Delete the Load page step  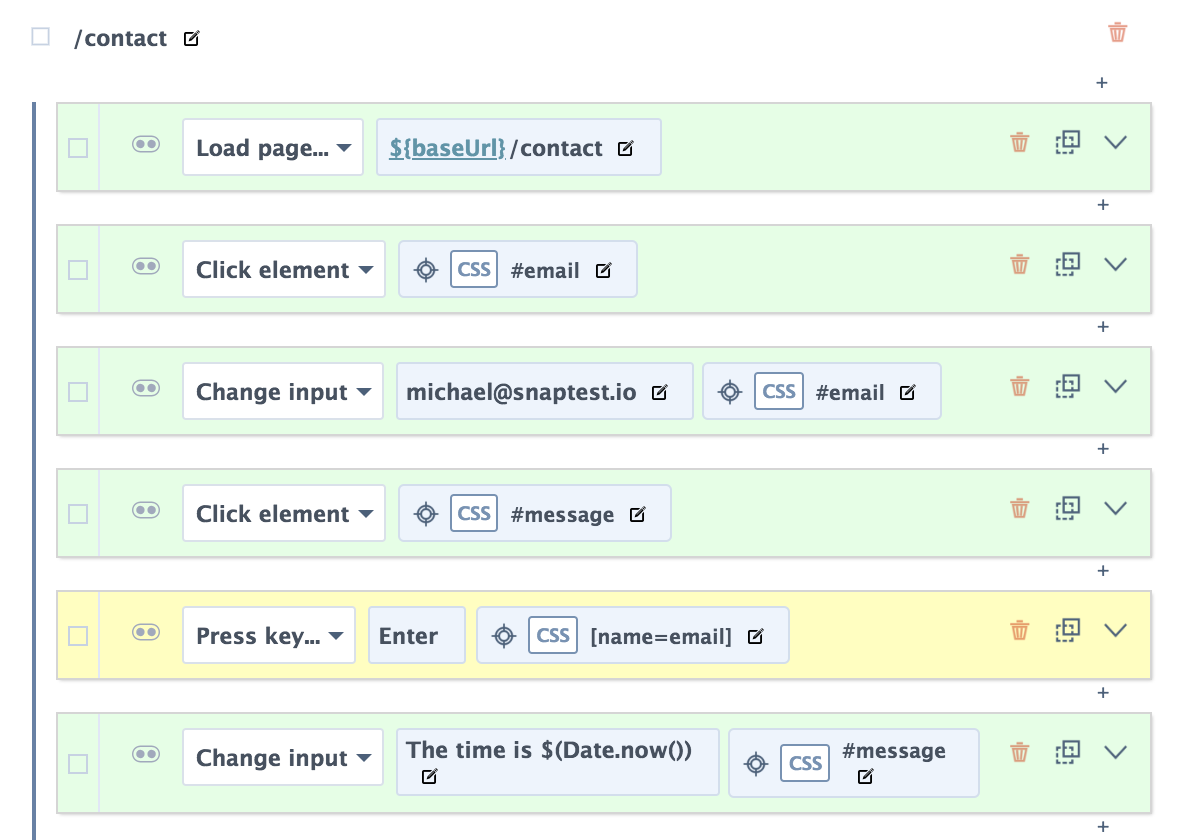(x=1019, y=142)
